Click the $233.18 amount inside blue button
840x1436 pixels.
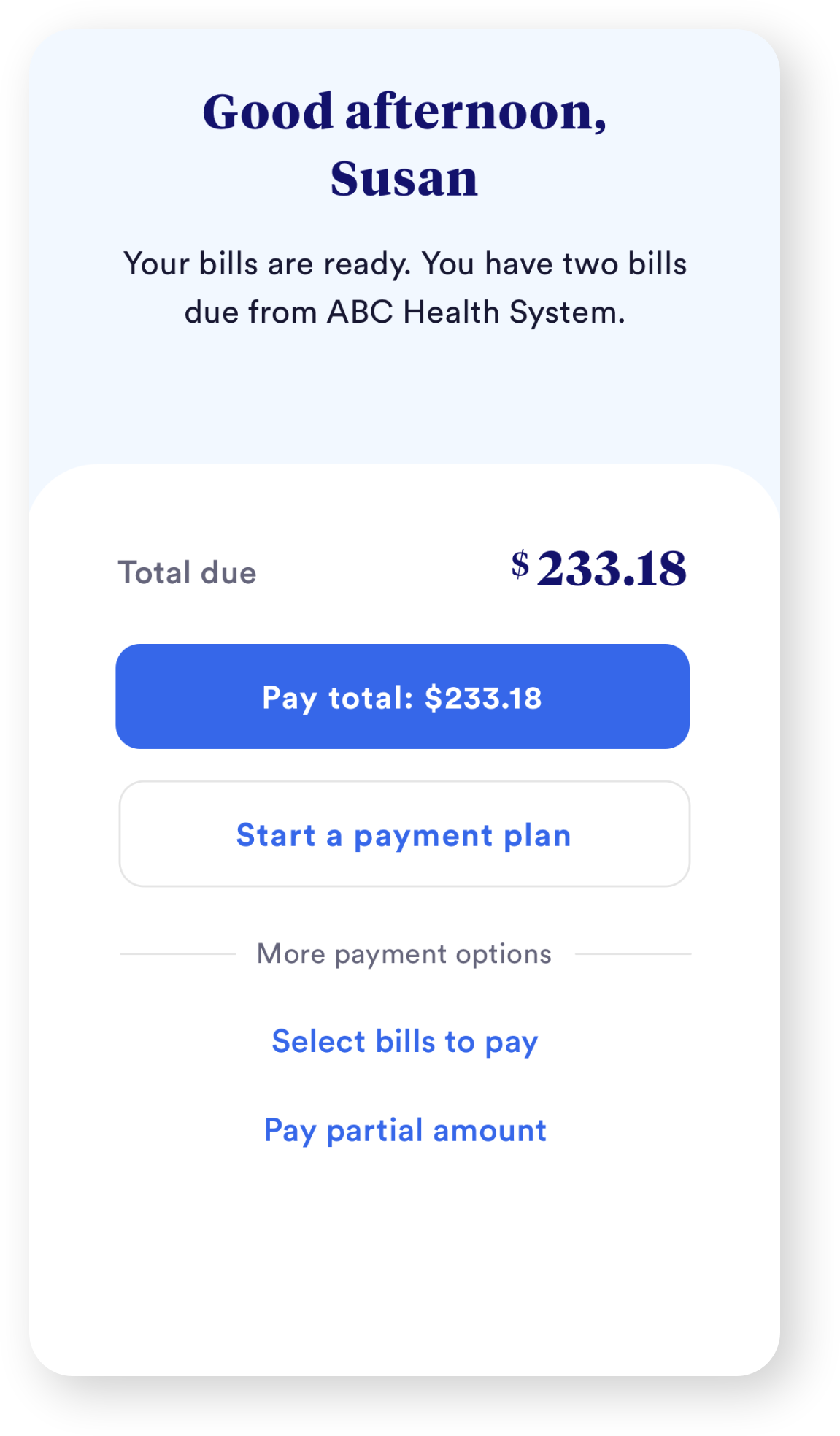click(483, 698)
